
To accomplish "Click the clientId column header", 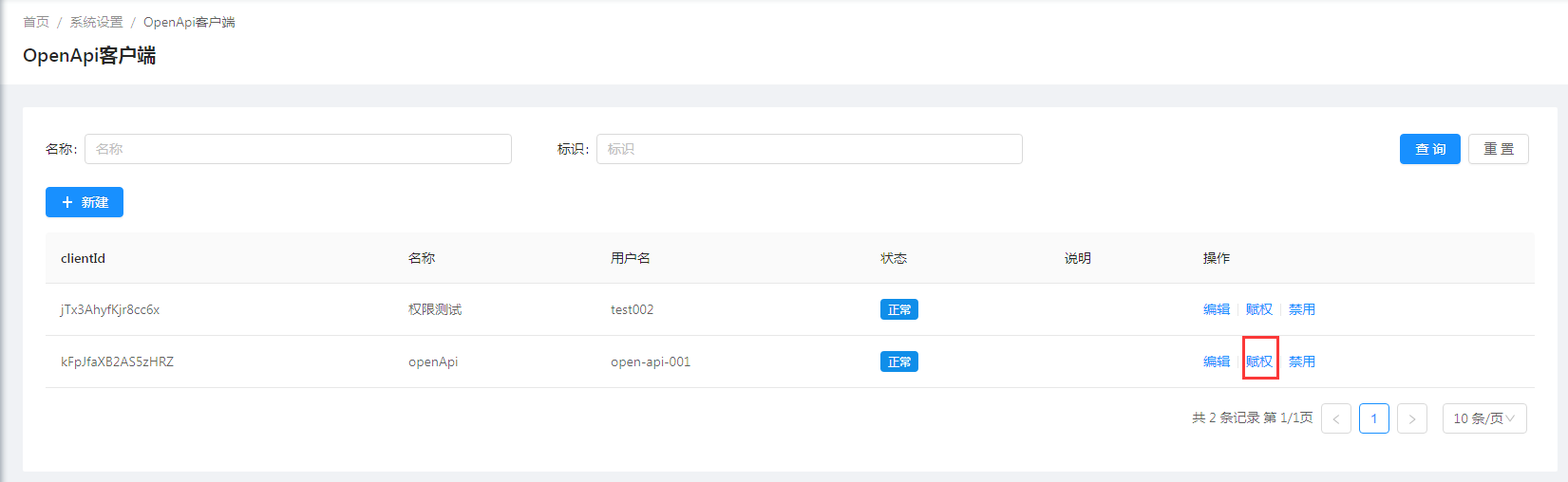I will point(83,258).
